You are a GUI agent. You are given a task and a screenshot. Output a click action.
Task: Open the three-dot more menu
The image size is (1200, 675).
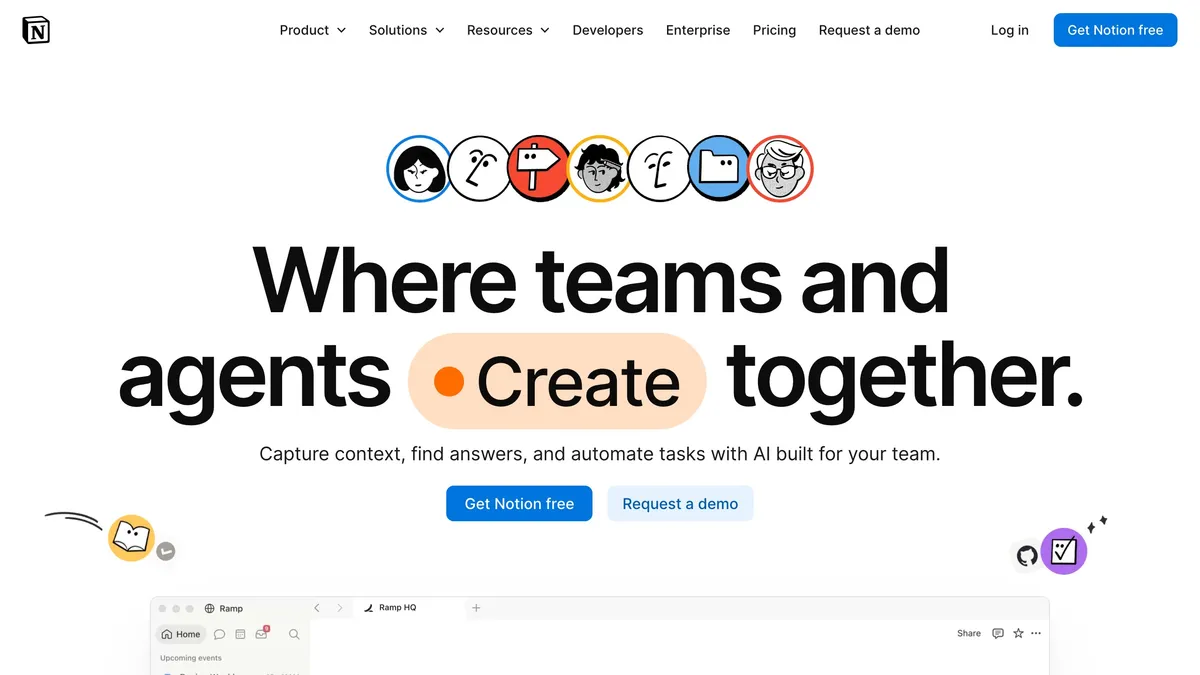coord(1036,633)
